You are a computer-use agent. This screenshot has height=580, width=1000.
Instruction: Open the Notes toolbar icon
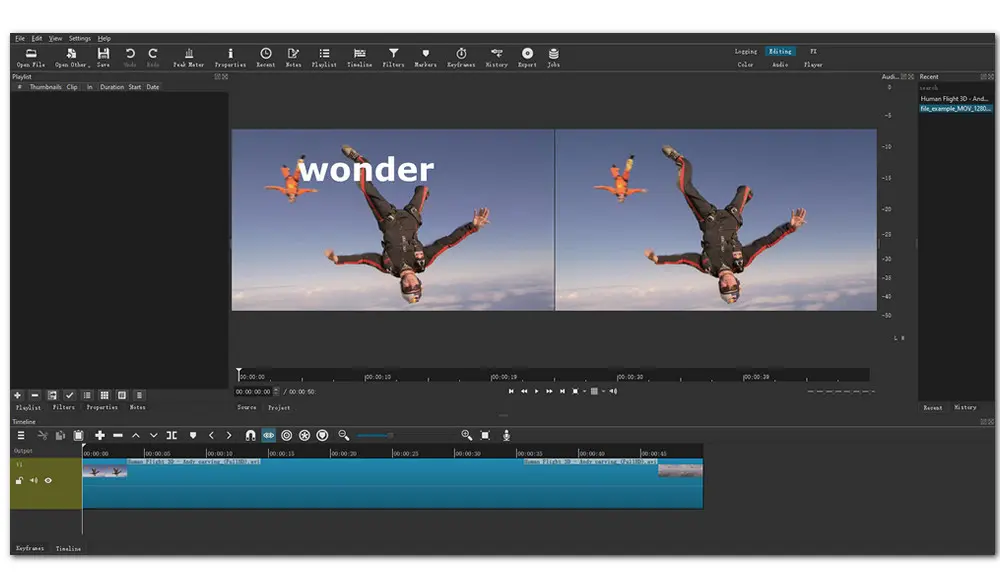pos(293,57)
